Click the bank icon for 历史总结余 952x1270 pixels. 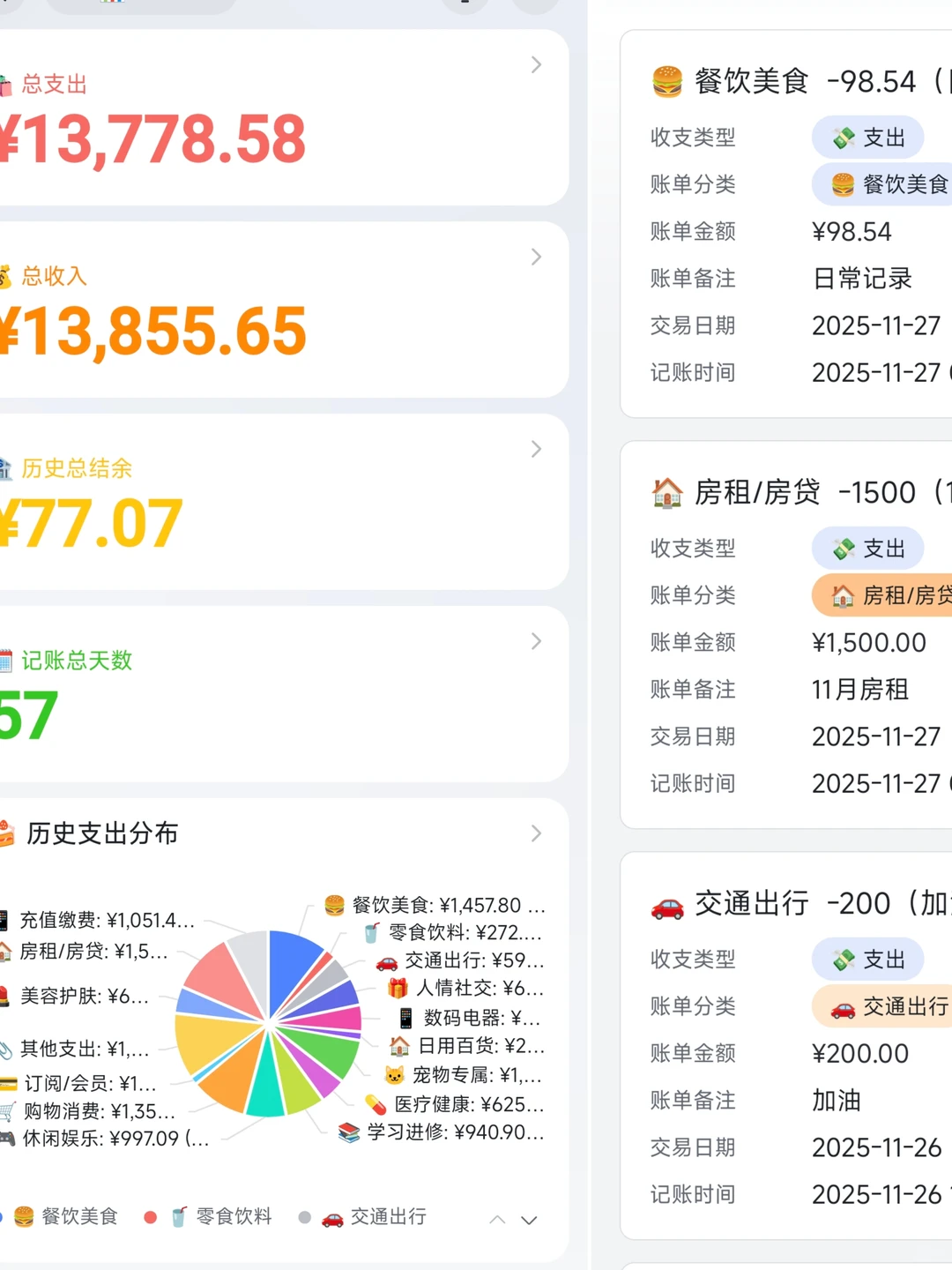(7, 468)
